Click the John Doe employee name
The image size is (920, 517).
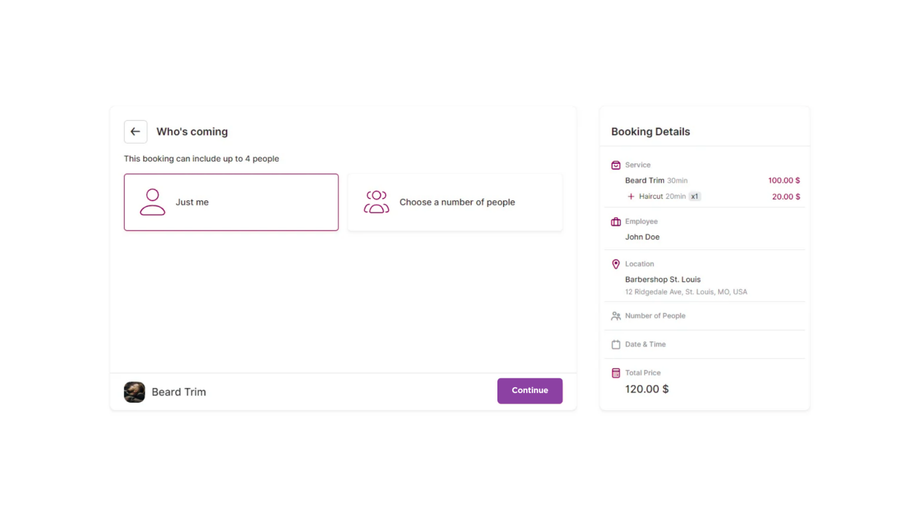642,237
